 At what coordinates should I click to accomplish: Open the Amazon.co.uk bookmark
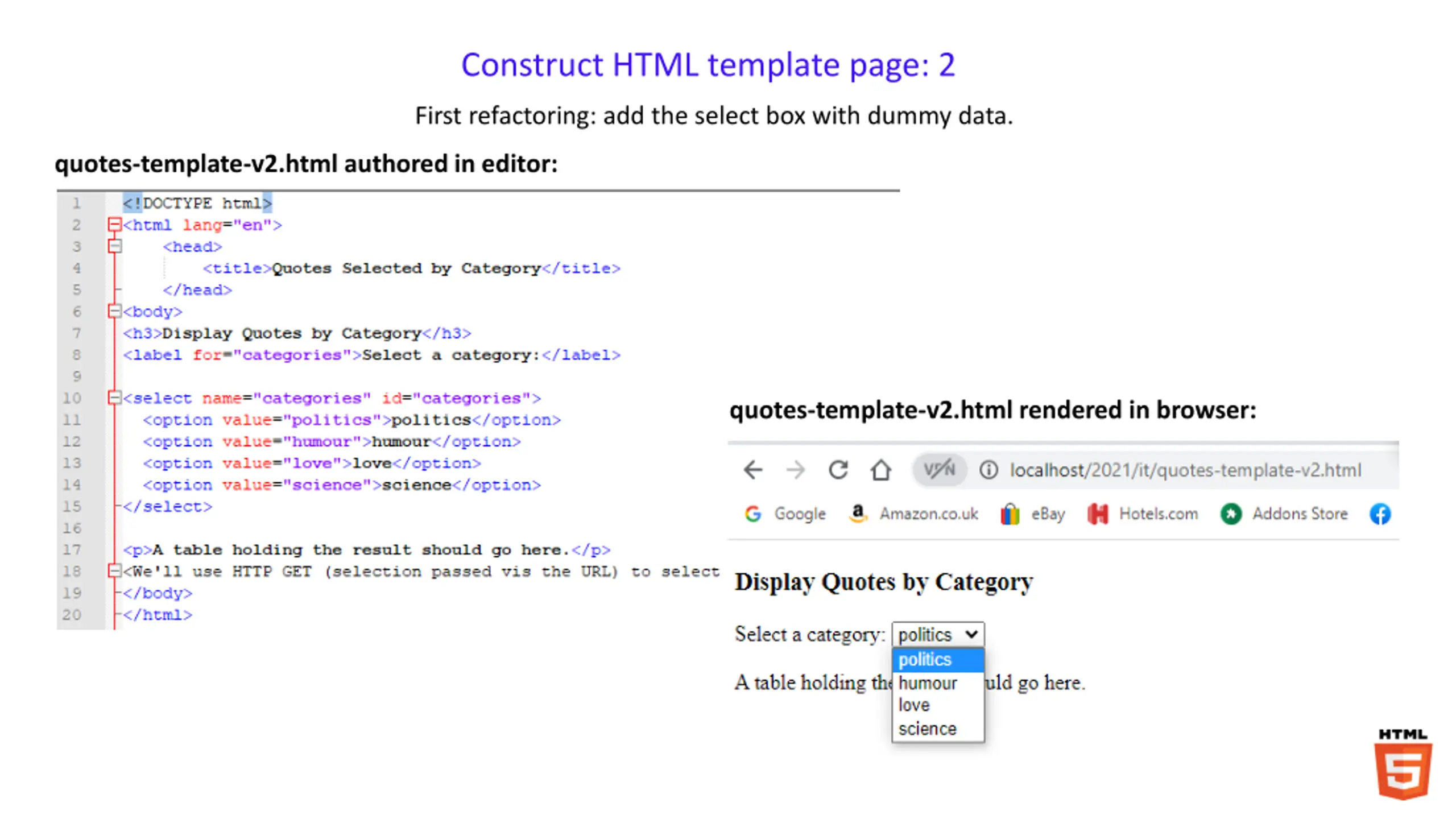[914, 514]
